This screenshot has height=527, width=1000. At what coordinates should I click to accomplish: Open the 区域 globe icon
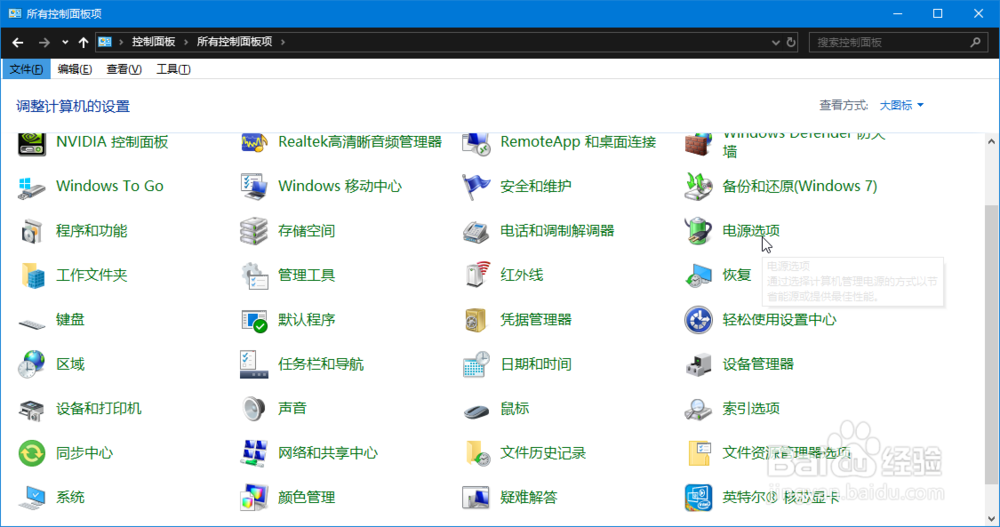tap(31, 364)
